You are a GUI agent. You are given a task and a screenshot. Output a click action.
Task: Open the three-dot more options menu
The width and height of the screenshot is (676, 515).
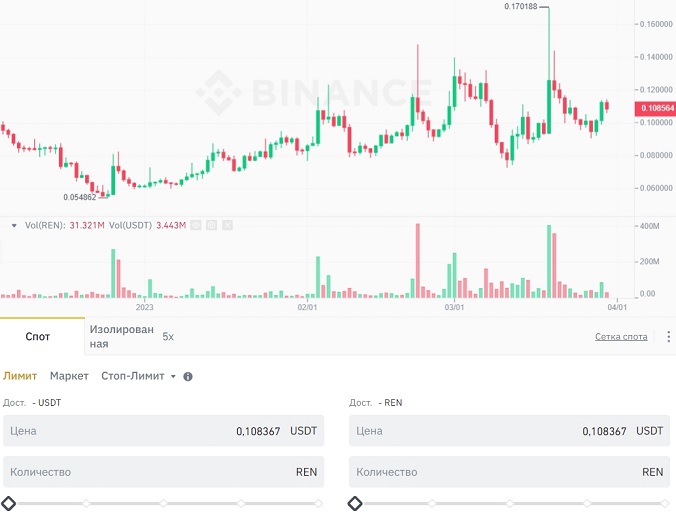[668, 337]
